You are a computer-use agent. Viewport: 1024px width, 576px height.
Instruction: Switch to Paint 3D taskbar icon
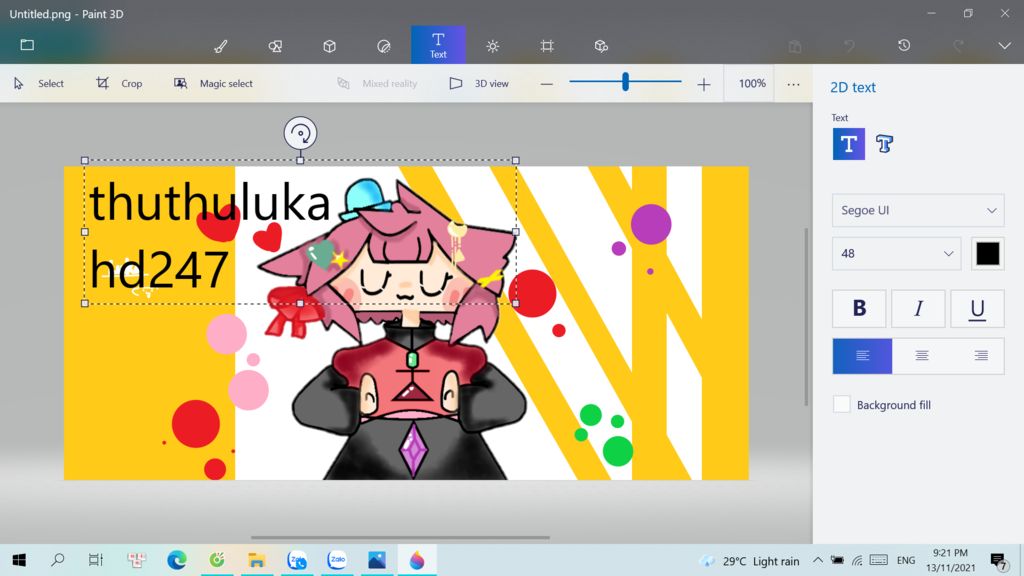(x=417, y=560)
